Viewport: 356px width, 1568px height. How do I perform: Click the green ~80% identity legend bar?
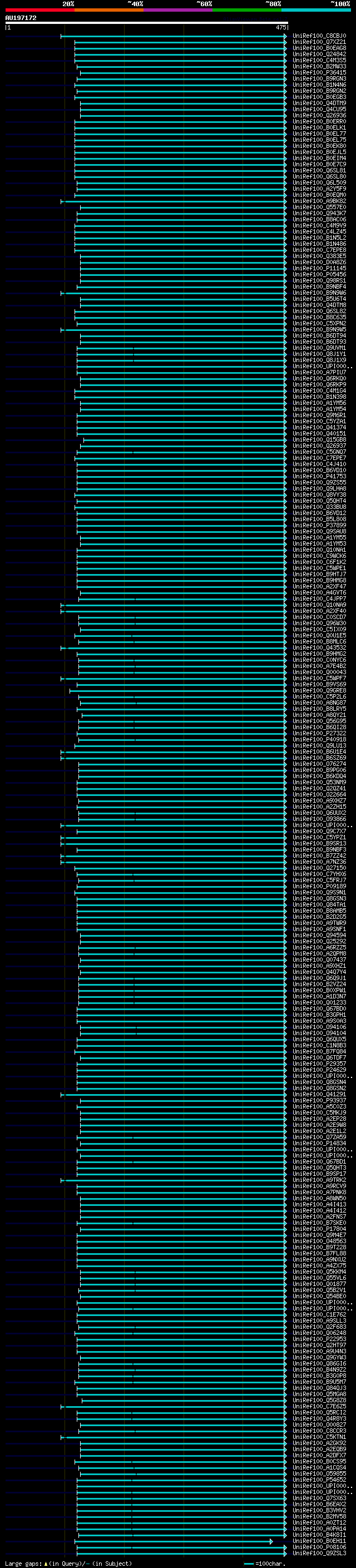coord(247,10)
